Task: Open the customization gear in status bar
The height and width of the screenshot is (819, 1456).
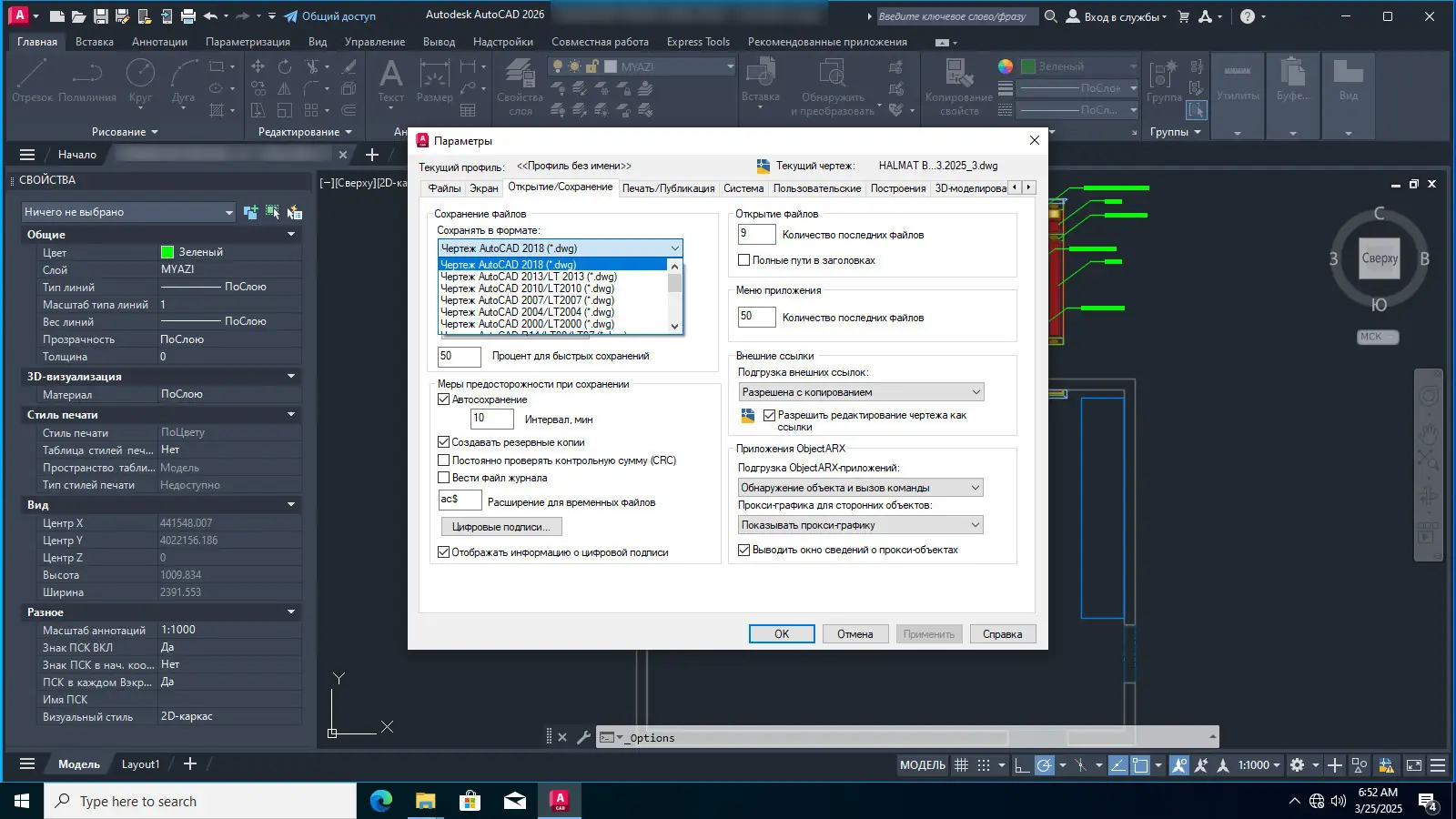Action: tap(1298, 765)
